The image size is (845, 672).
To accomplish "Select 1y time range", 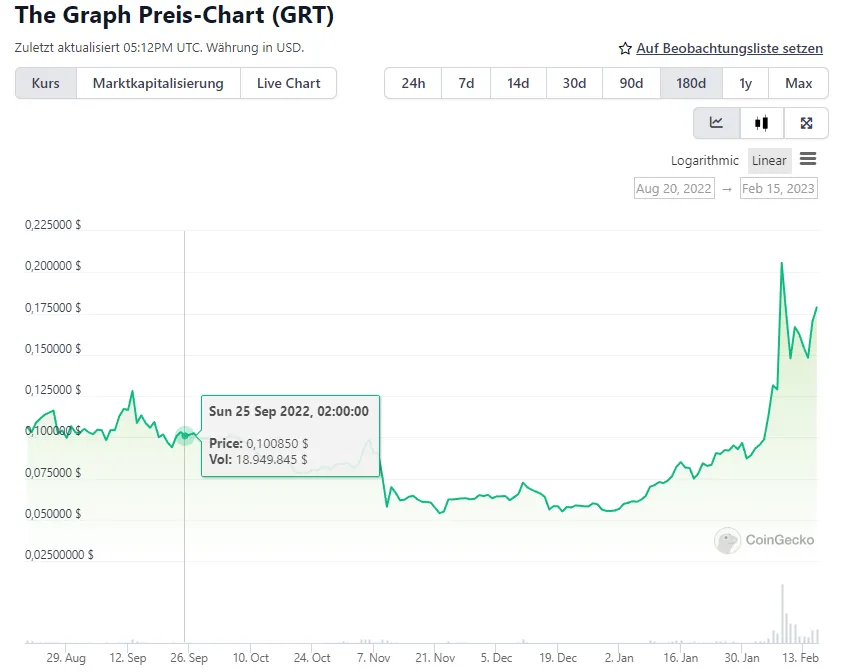I will tap(745, 83).
